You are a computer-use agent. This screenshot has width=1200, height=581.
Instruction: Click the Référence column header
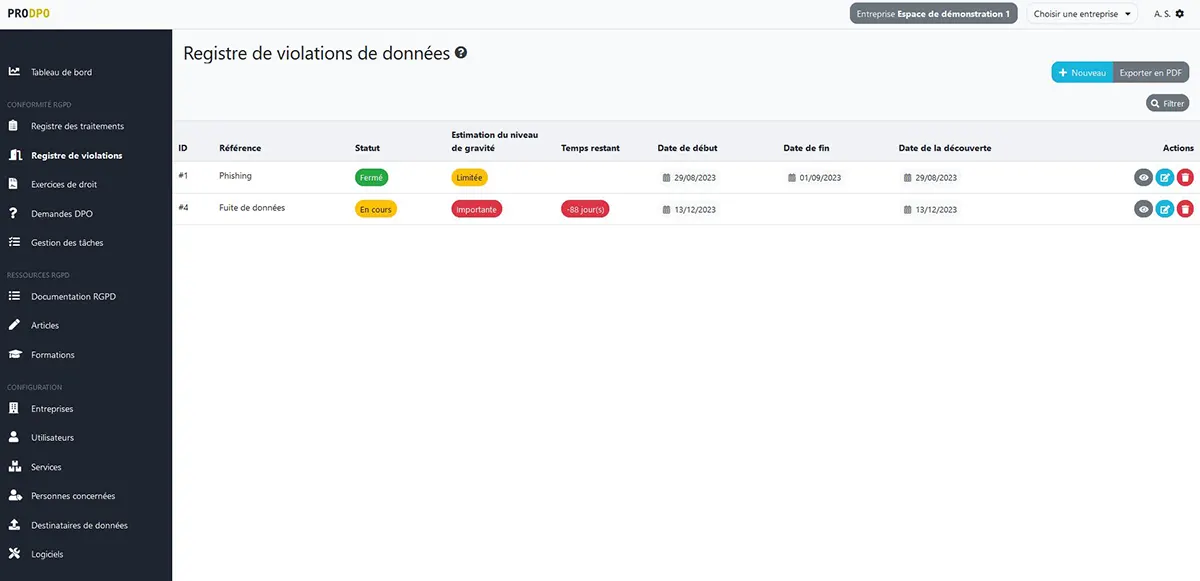point(240,148)
